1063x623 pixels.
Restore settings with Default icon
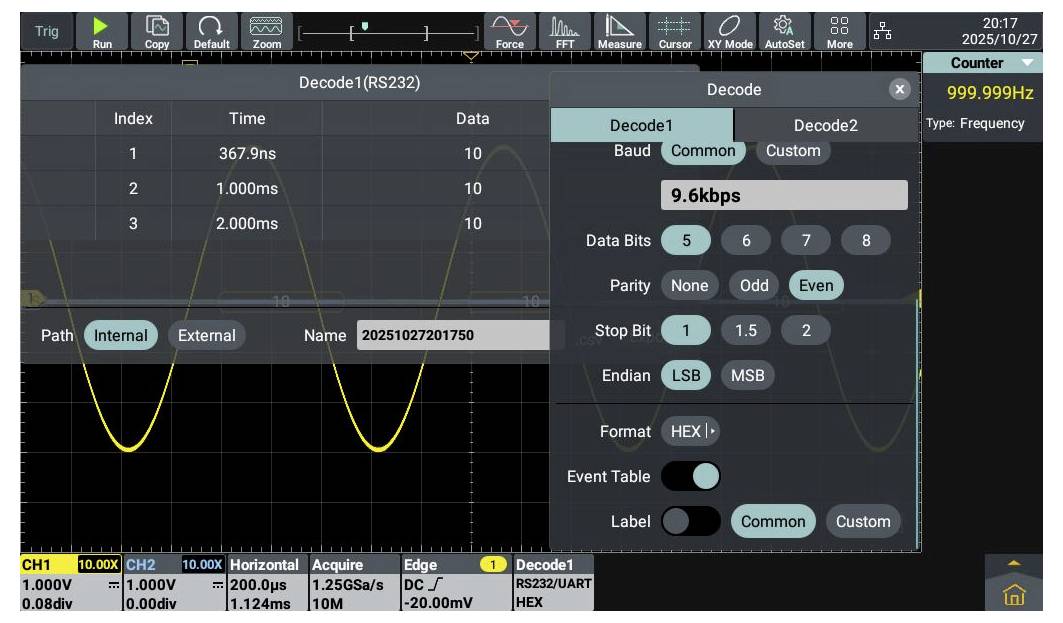pos(211,31)
